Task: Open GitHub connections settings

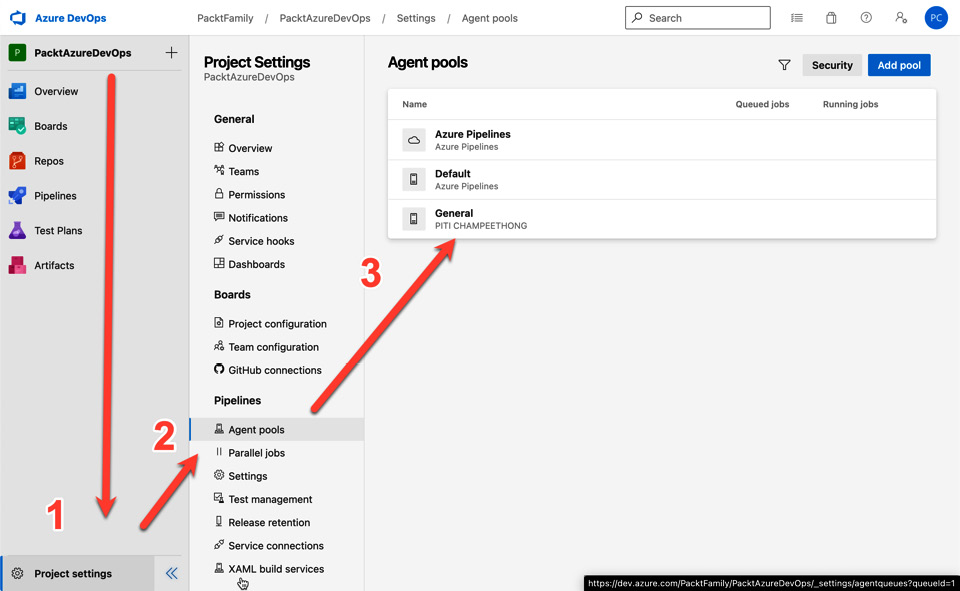Action: [x=277, y=371]
